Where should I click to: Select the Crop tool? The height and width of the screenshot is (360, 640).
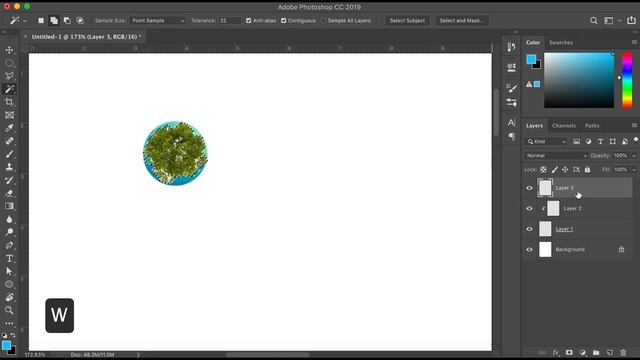[x=9, y=102]
